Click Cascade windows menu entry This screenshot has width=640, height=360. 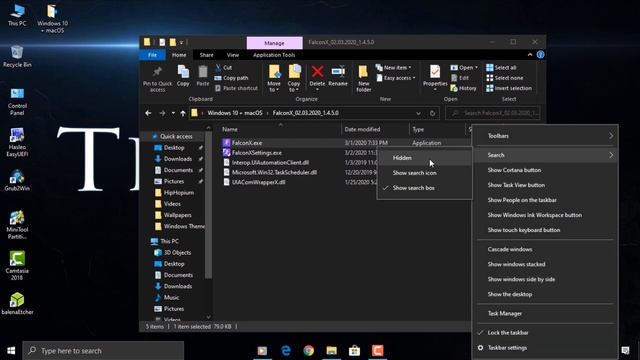(x=545, y=249)
